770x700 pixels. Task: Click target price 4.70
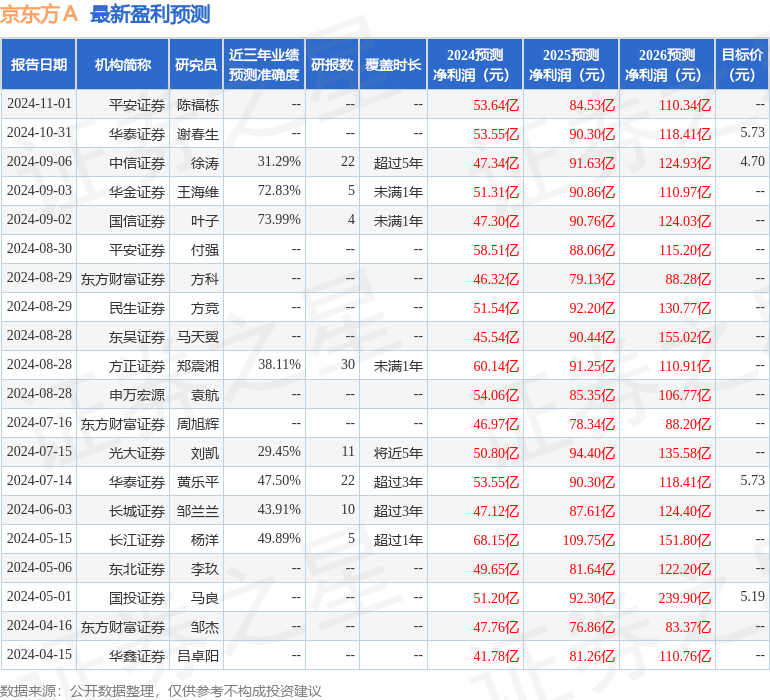pos(753,162)
